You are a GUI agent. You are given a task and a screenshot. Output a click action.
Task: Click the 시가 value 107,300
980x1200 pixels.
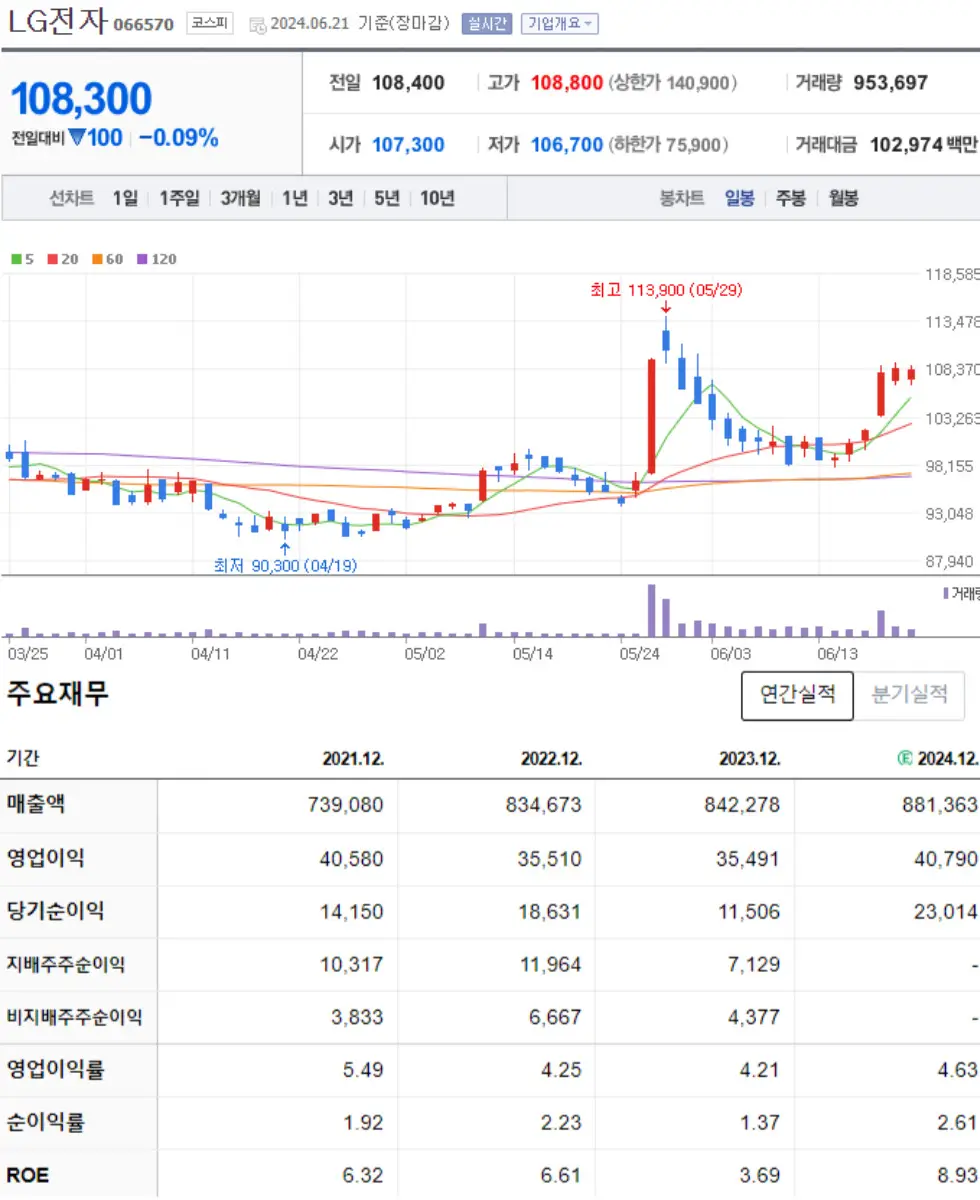click(408, 145)
